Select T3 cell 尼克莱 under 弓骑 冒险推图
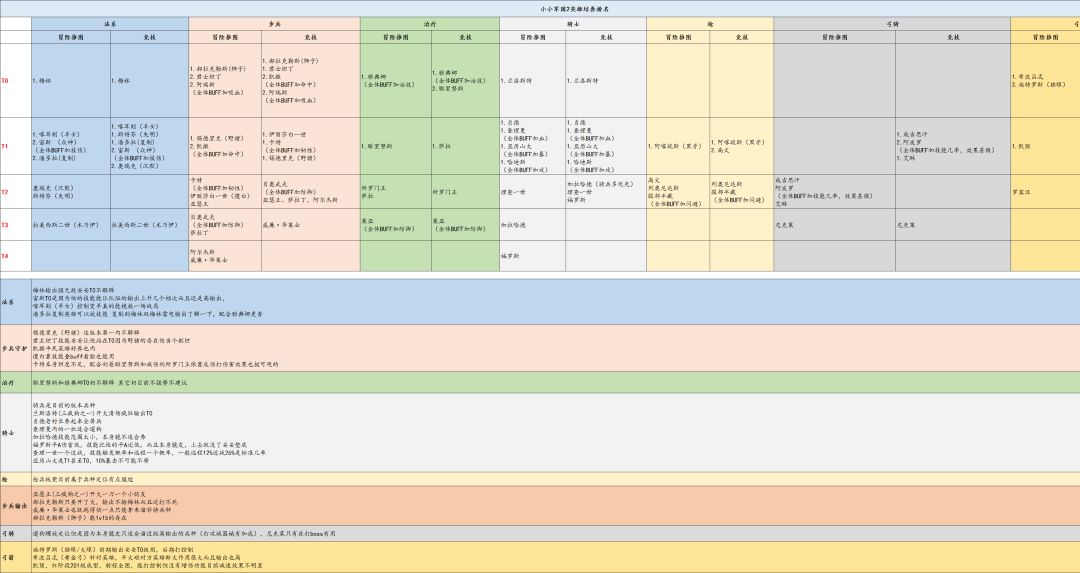The image size is (1080, 573). tap(835, 225)
